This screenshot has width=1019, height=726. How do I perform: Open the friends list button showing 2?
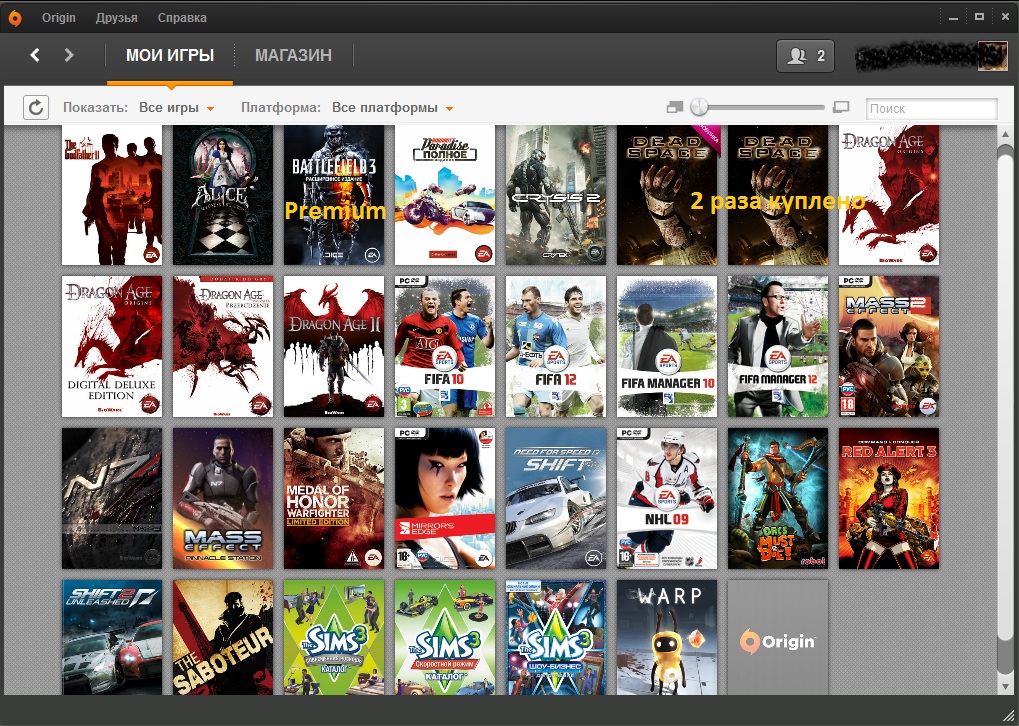coord(805,56)
